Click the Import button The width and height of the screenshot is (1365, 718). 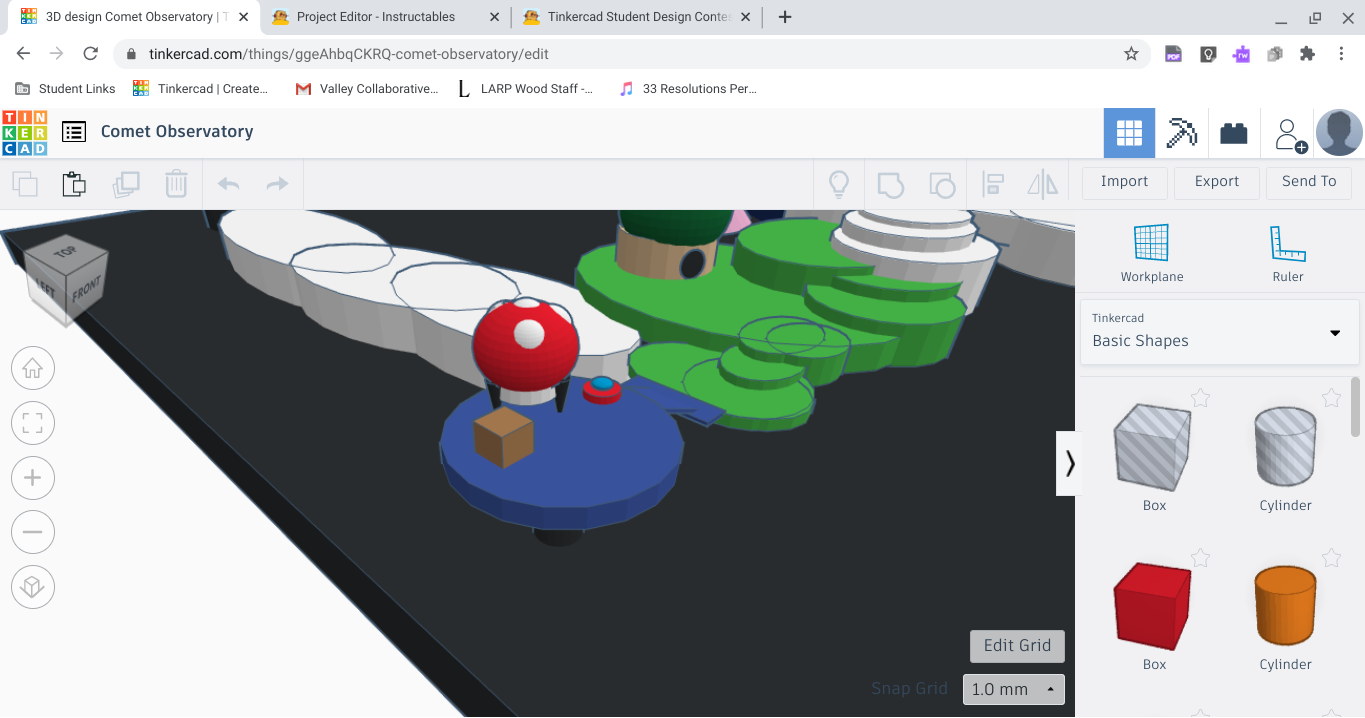click(x=1124, y=182)
